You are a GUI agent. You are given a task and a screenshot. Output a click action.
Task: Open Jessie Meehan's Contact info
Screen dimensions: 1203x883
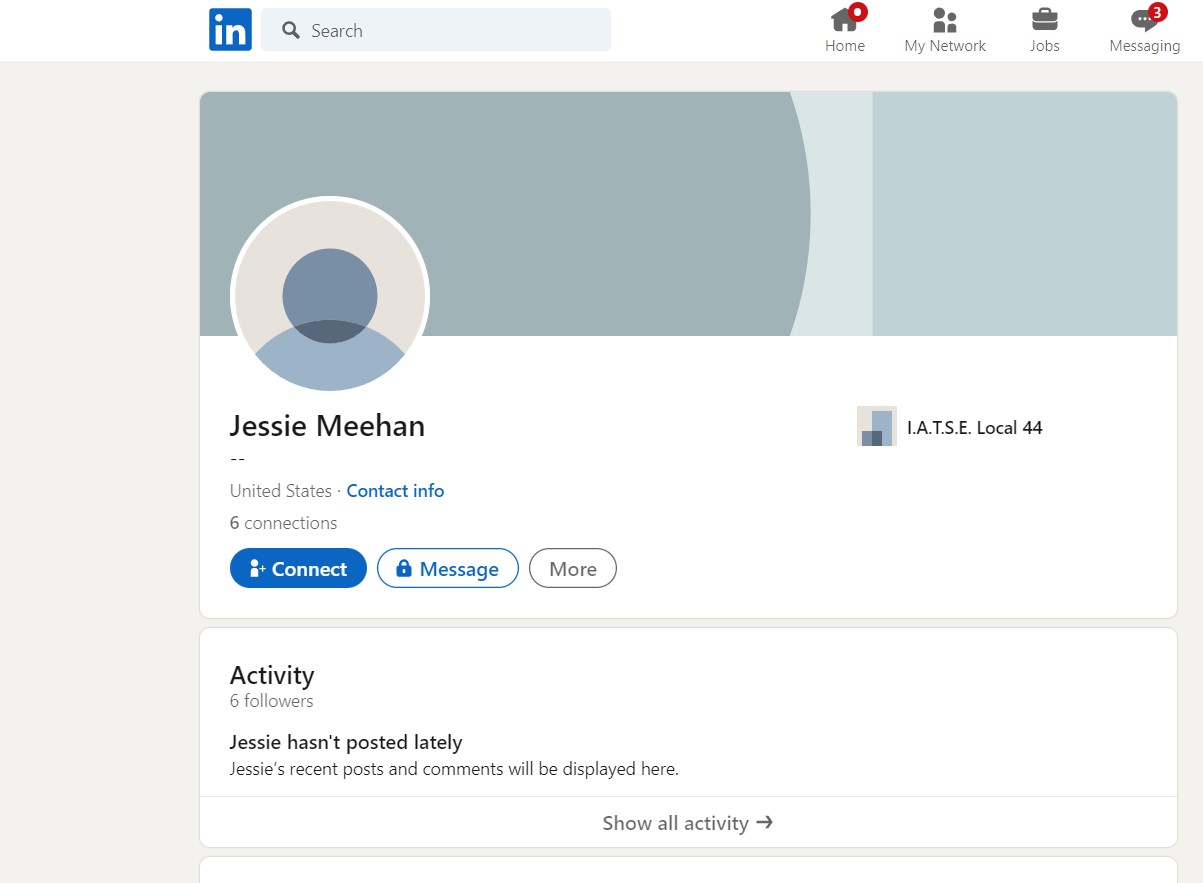click(x=395, y=491)
